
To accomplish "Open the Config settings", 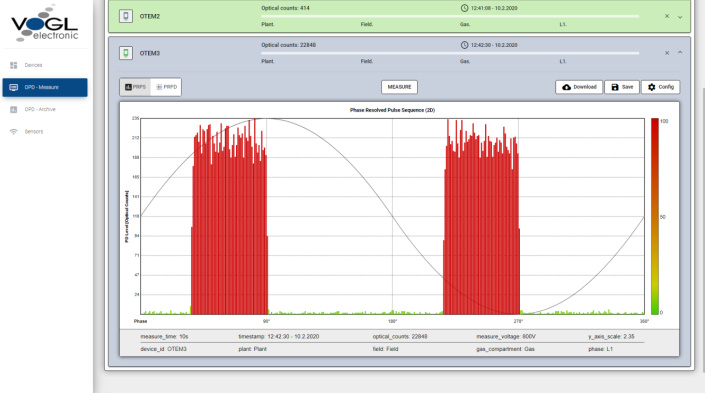I will [x=660, y=87].
